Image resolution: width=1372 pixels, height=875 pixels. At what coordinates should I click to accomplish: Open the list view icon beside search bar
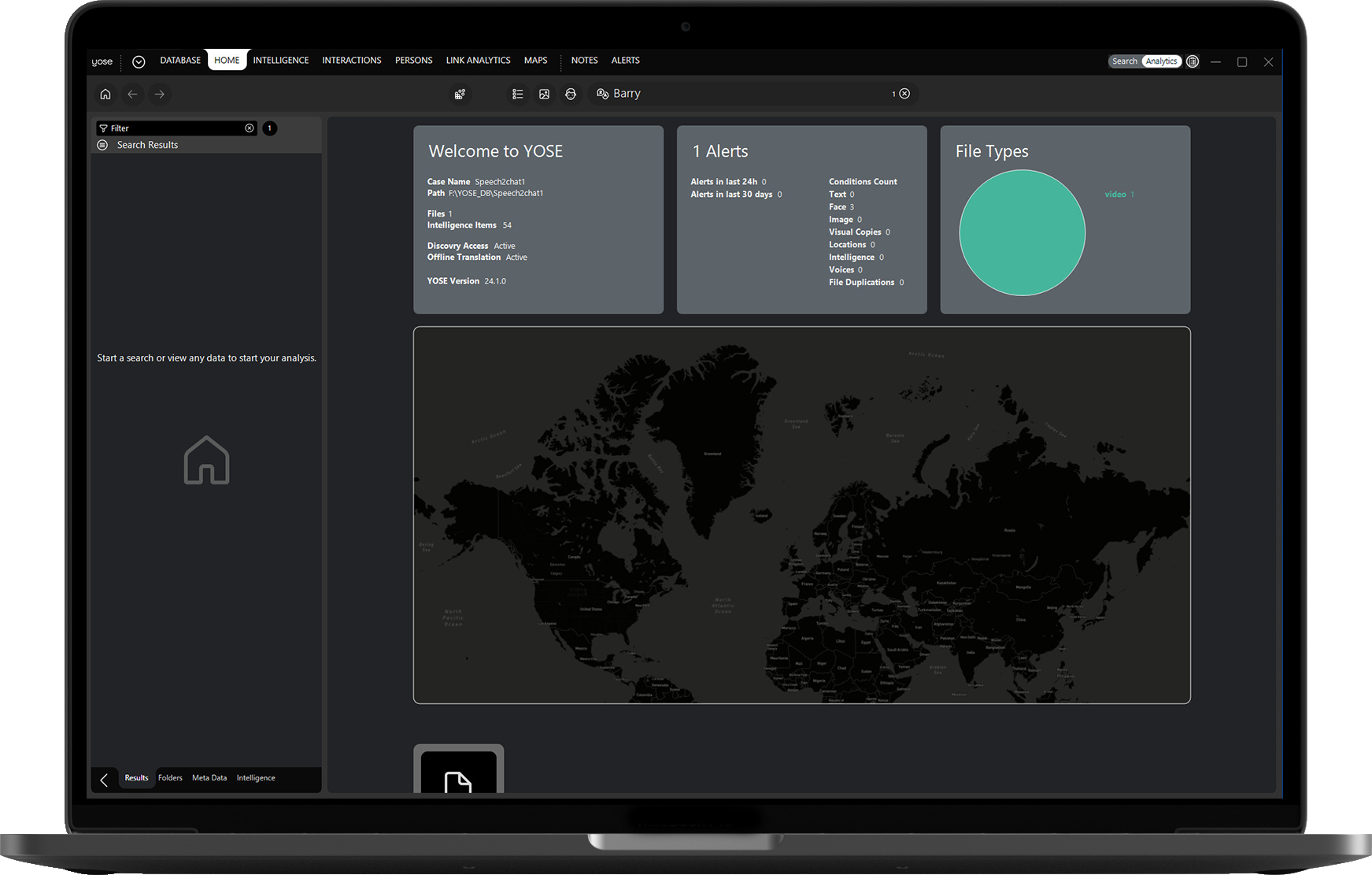[x=518, y=95]
